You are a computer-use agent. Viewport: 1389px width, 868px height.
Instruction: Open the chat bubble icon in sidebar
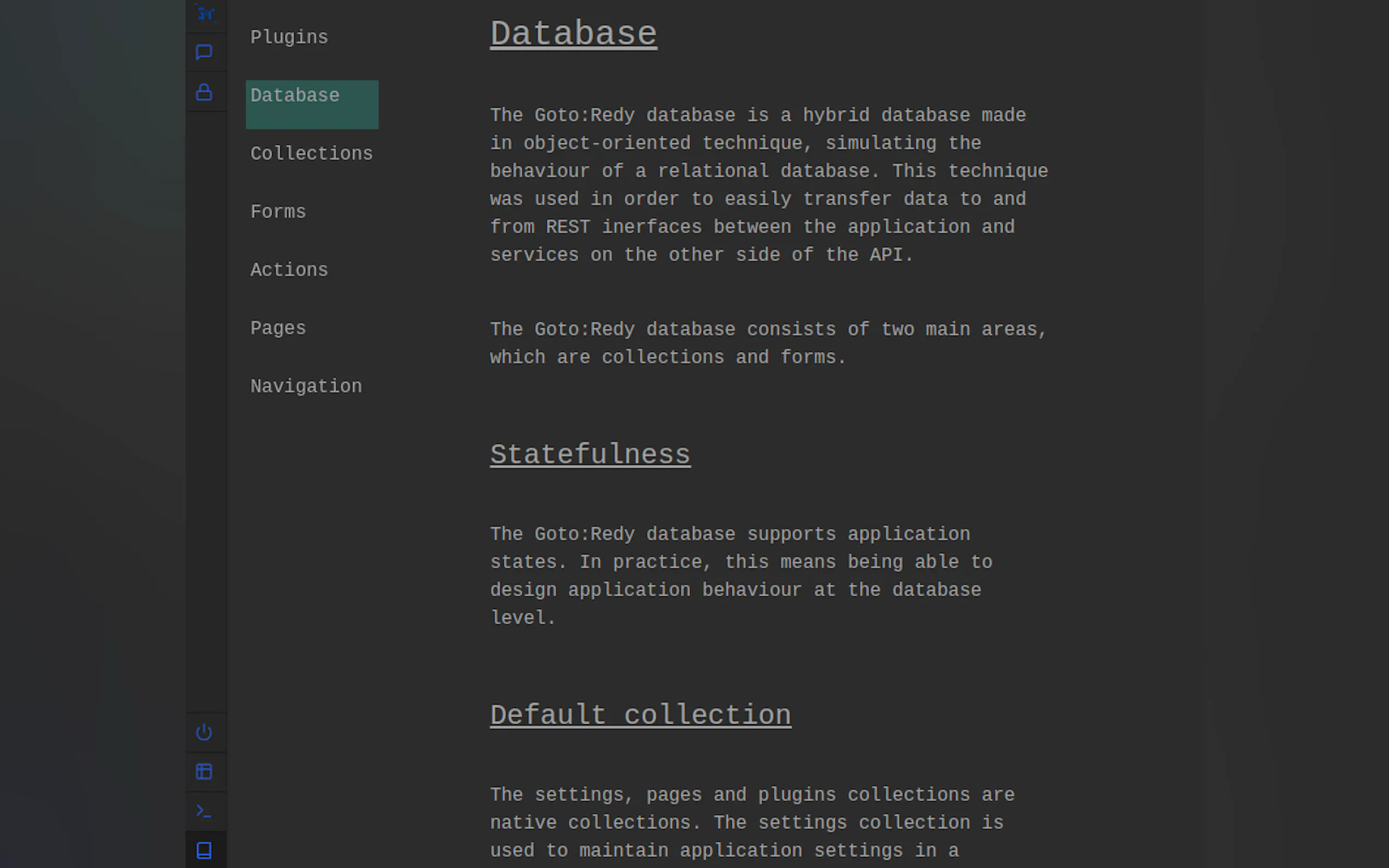point(205,52)
